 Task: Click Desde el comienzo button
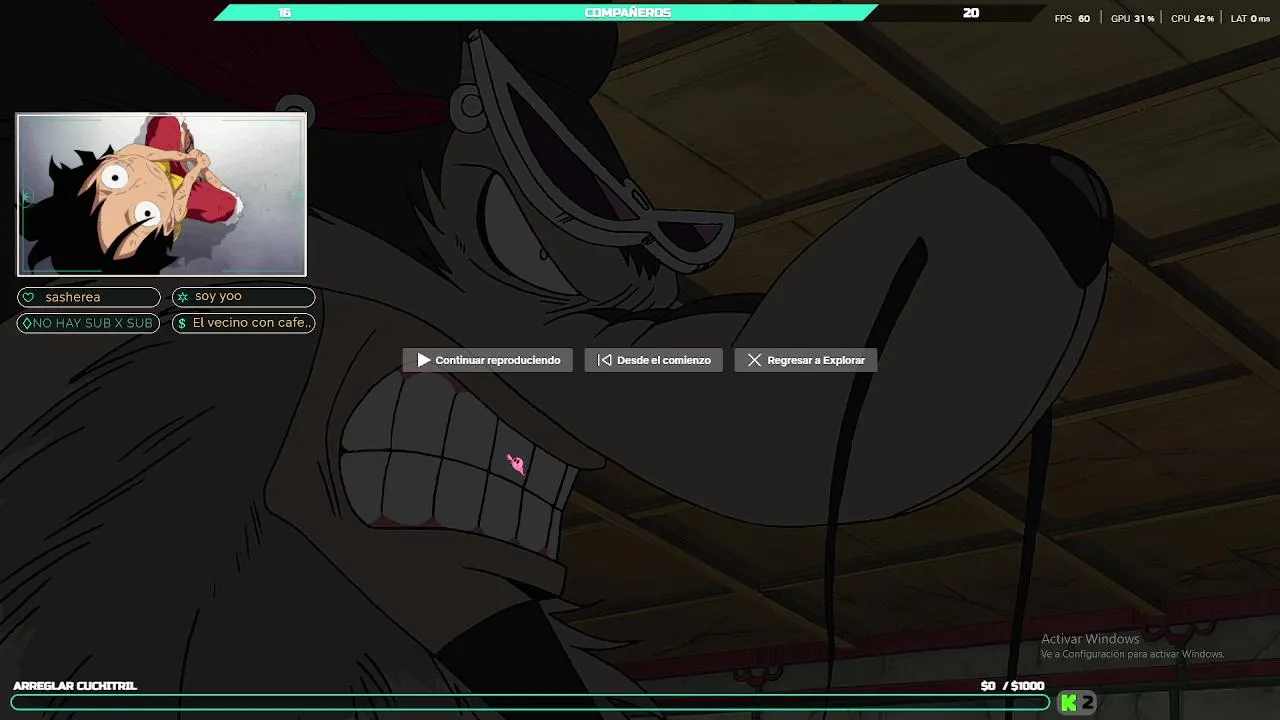point(653,360)
